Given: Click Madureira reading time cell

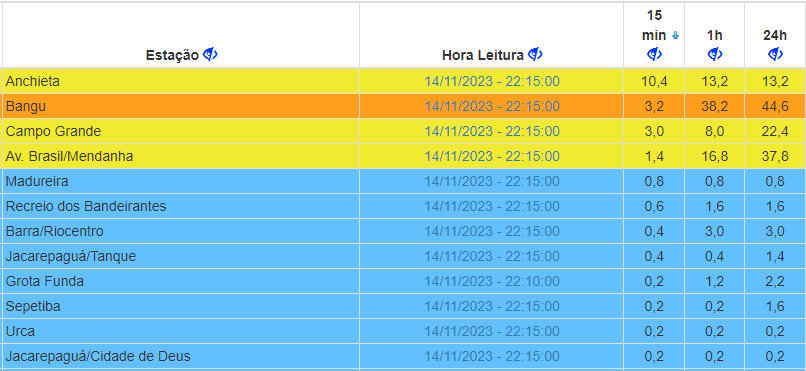Looking at the screenshot, I should click(492, 181).
